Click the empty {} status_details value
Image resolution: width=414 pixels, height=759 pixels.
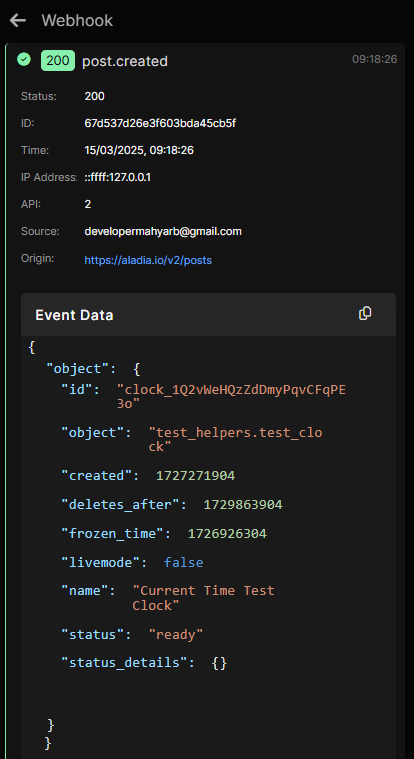(x=219, y=663)
